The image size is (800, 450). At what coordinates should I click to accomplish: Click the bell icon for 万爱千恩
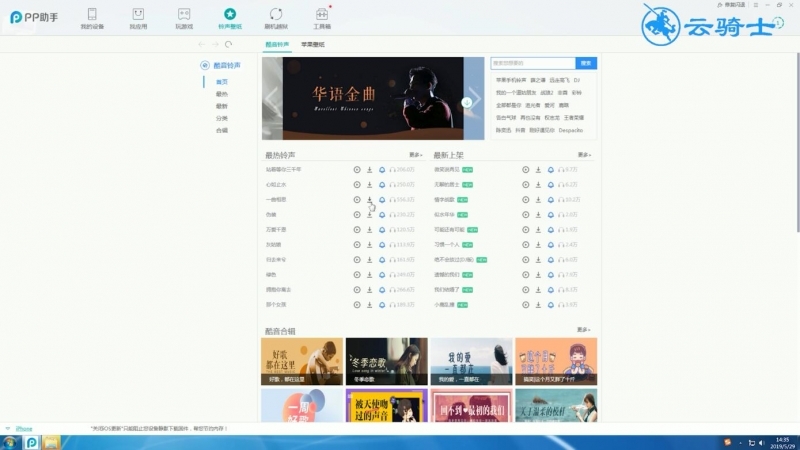pos(382,230)
